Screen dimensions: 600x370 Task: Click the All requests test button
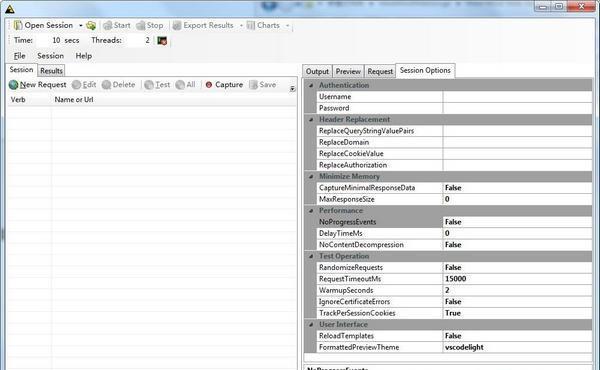(x=186, y=85)
